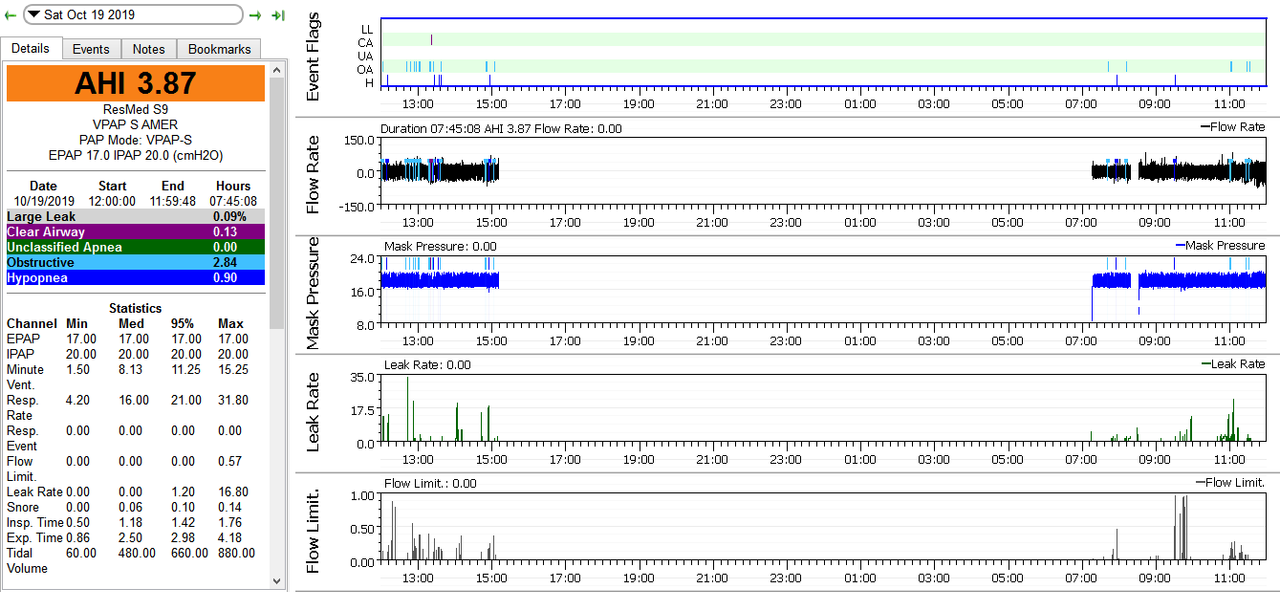Screen dimensions: 1280x592
Task: Click the Obstructive index value 2.84
Action: [x=225, y=263]
